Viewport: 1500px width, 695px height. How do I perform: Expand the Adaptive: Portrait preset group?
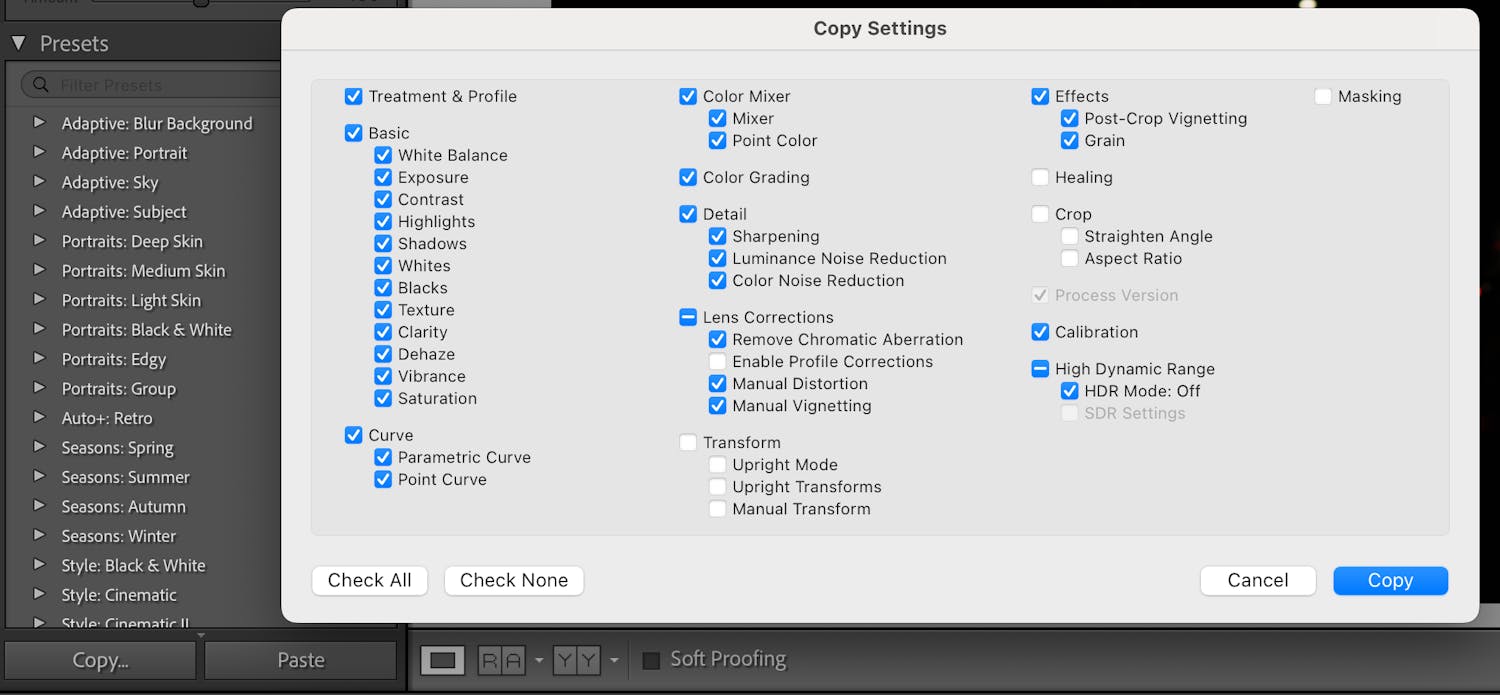[39, 153]
